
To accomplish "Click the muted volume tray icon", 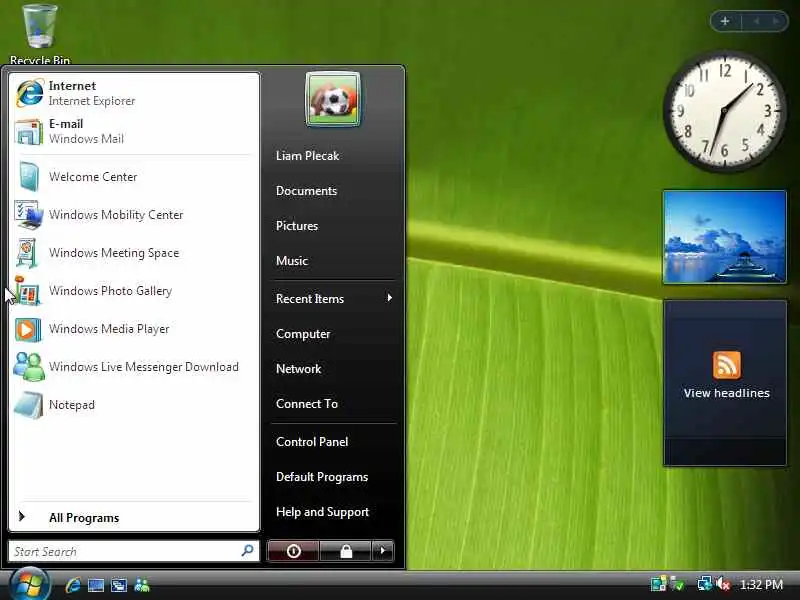I will click(723, 584).
